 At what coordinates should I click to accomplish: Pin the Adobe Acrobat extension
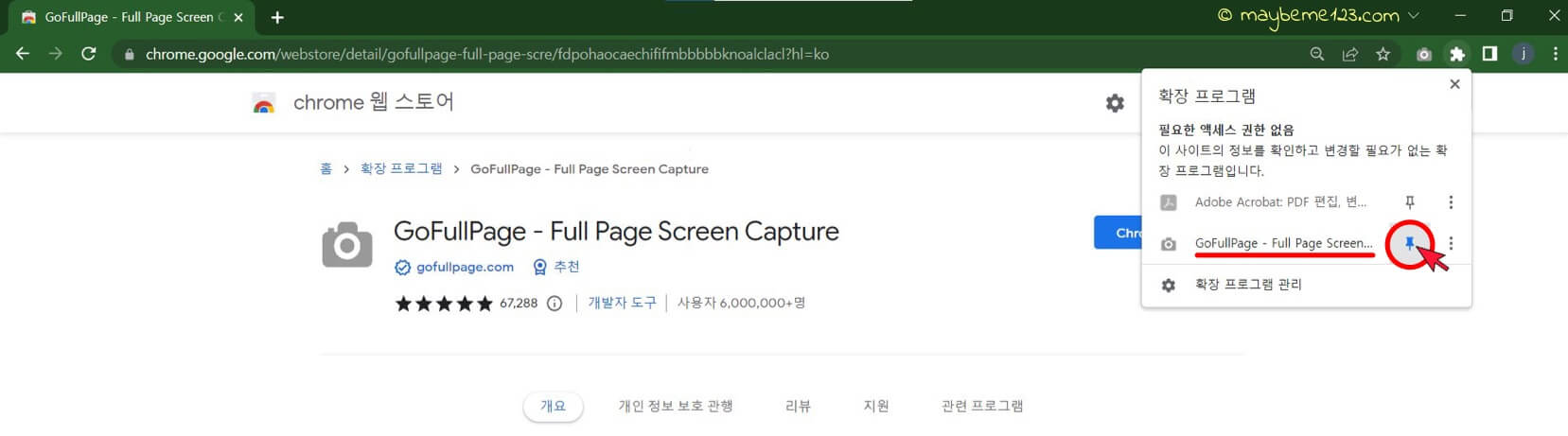[x=1410, y=202]
